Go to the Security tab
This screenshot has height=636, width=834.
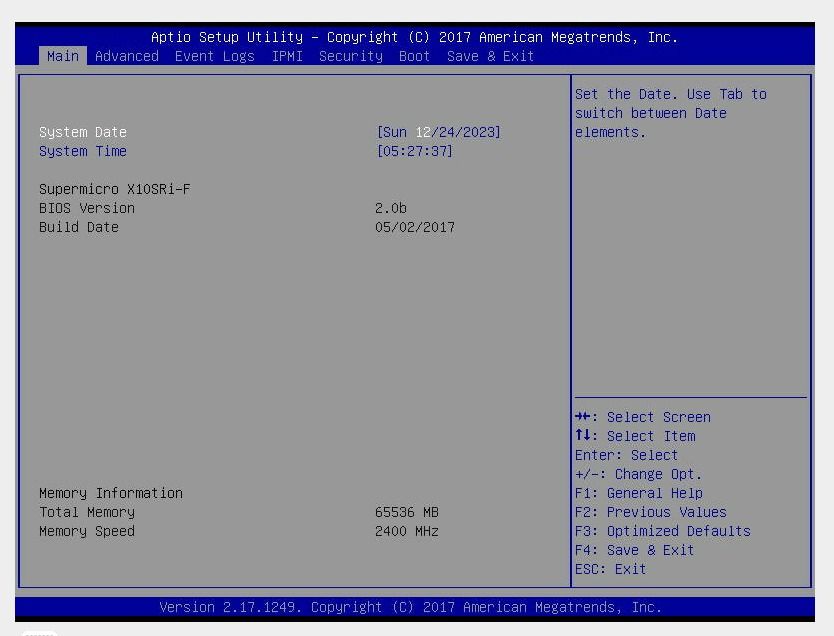click(x=351, y=56)
